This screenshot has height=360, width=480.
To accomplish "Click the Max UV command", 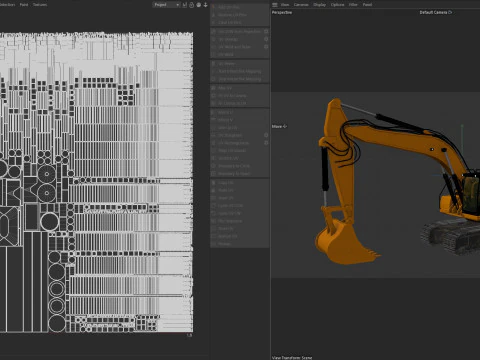I will pyautogui.click(x=225, y=88).
